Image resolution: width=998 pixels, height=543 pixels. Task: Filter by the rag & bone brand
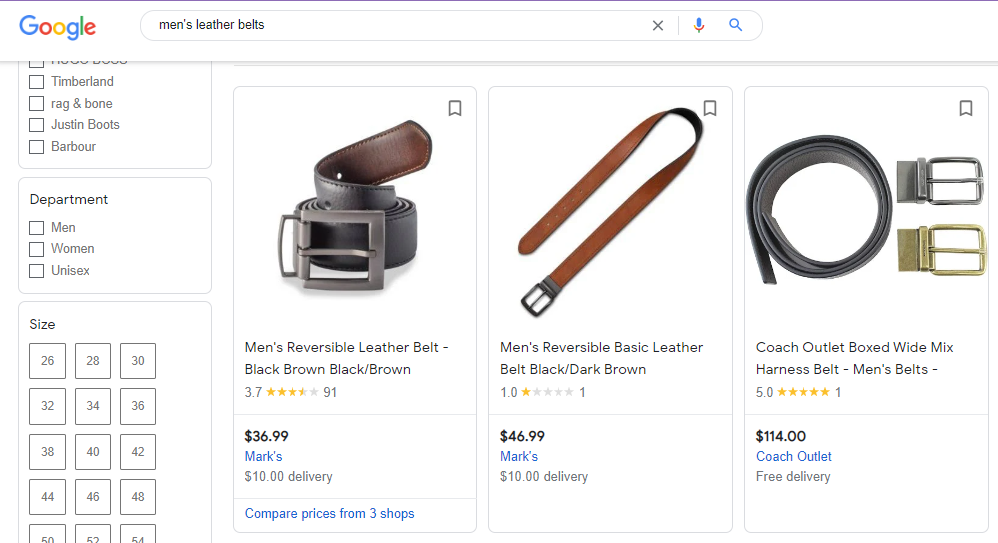point(37,104)
